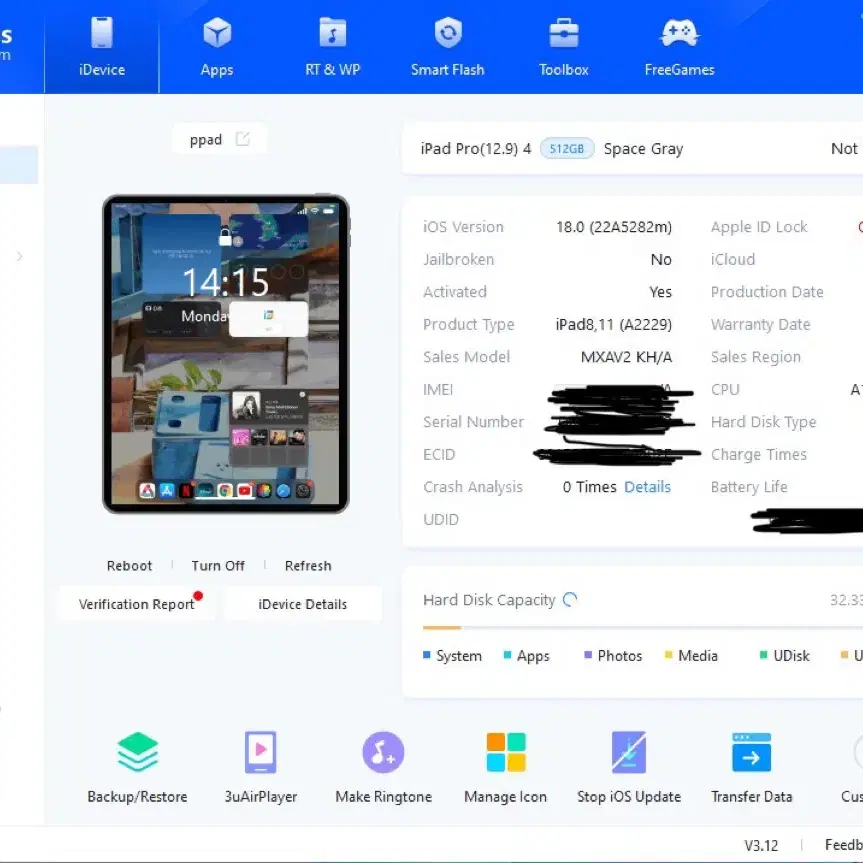This screenshot has width=863, height=863.
Task: Click the Photos purple legend swatch
Action: (x=588, y=655)
